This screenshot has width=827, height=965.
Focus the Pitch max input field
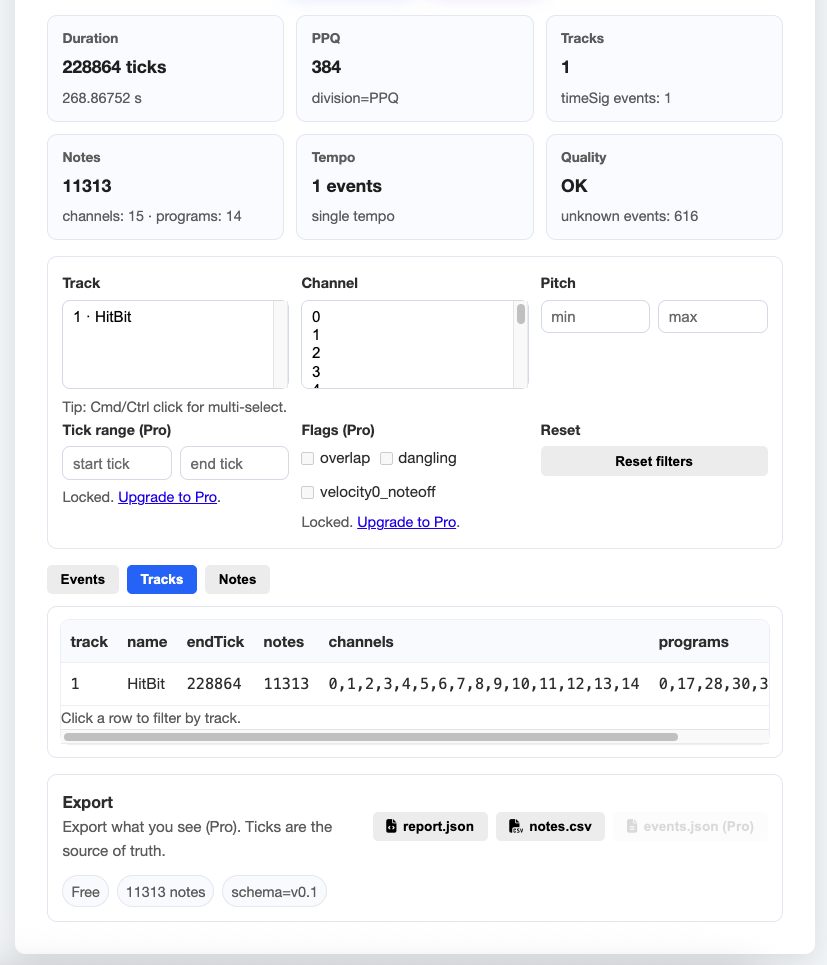712,317
